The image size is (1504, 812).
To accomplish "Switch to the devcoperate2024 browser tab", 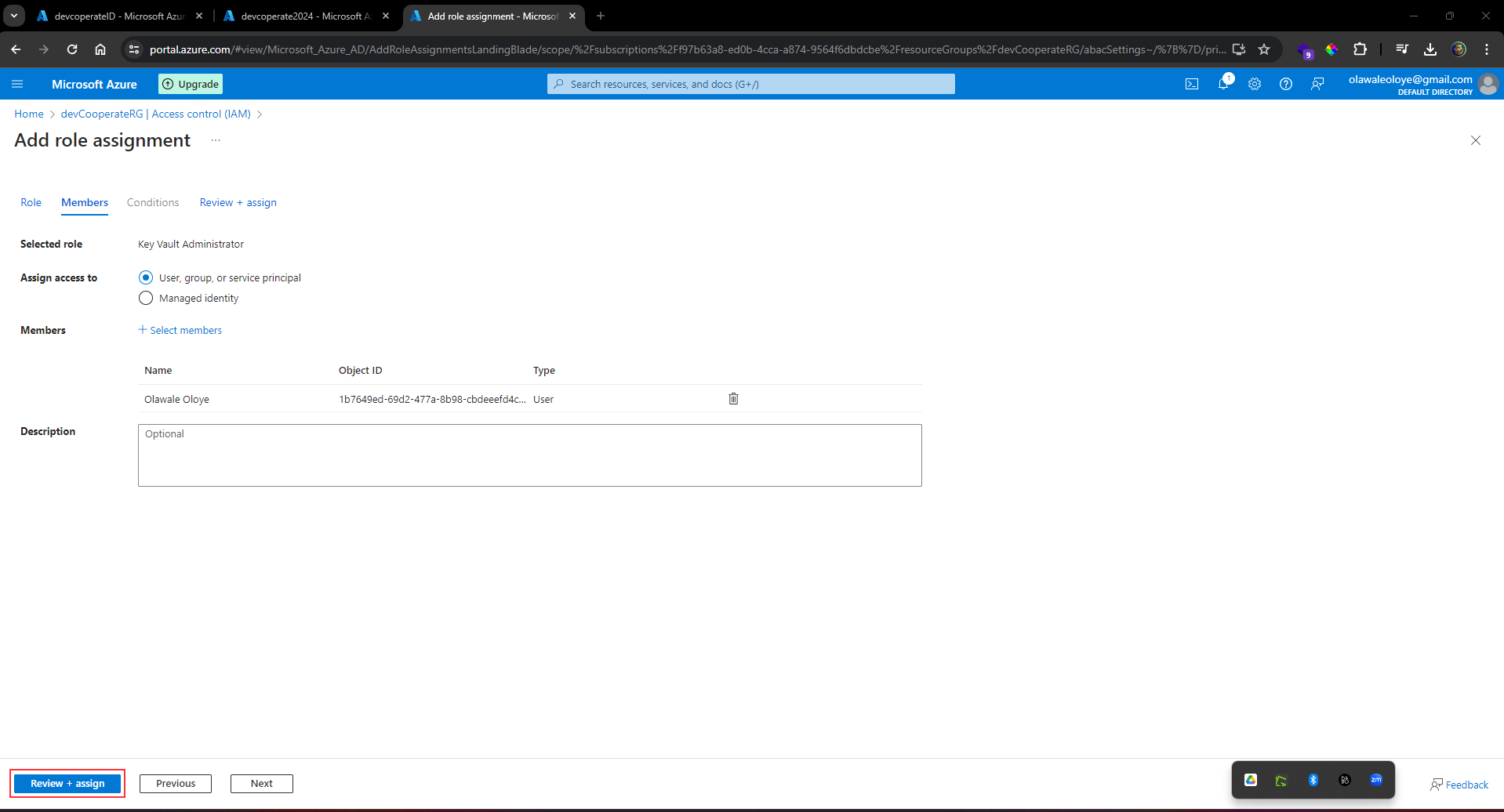I will (306, 16).
